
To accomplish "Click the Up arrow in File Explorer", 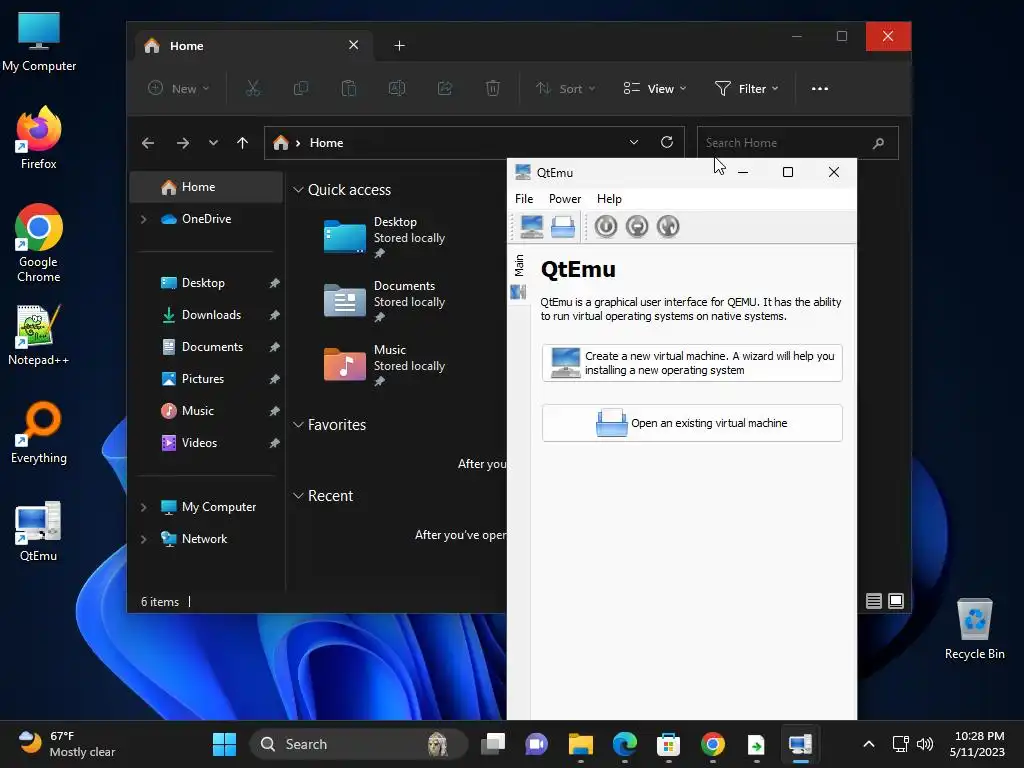I will coord(242,143).
